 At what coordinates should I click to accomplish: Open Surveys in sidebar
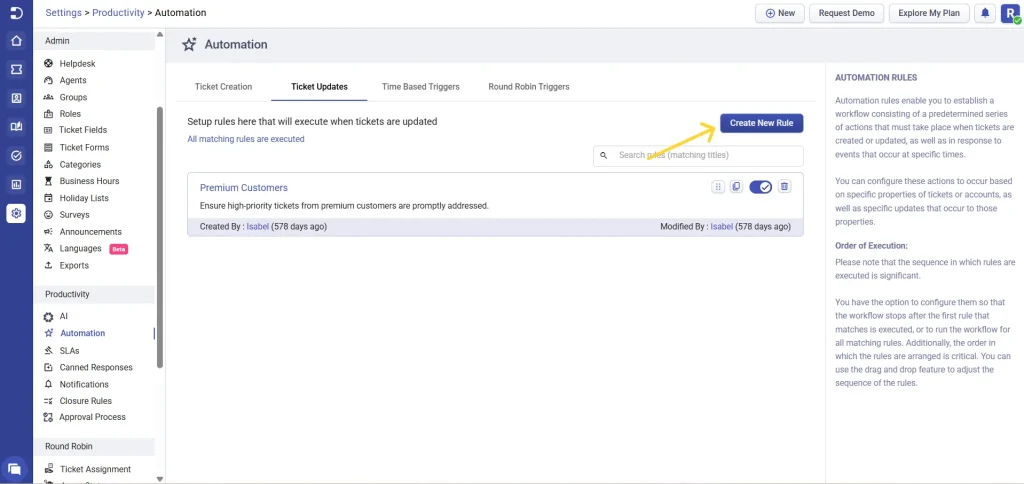(x=74, y=214)
